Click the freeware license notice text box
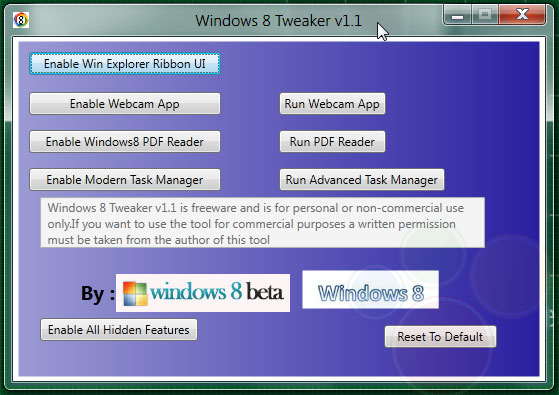This screenshot has height=395, width=559. point(262,222)
